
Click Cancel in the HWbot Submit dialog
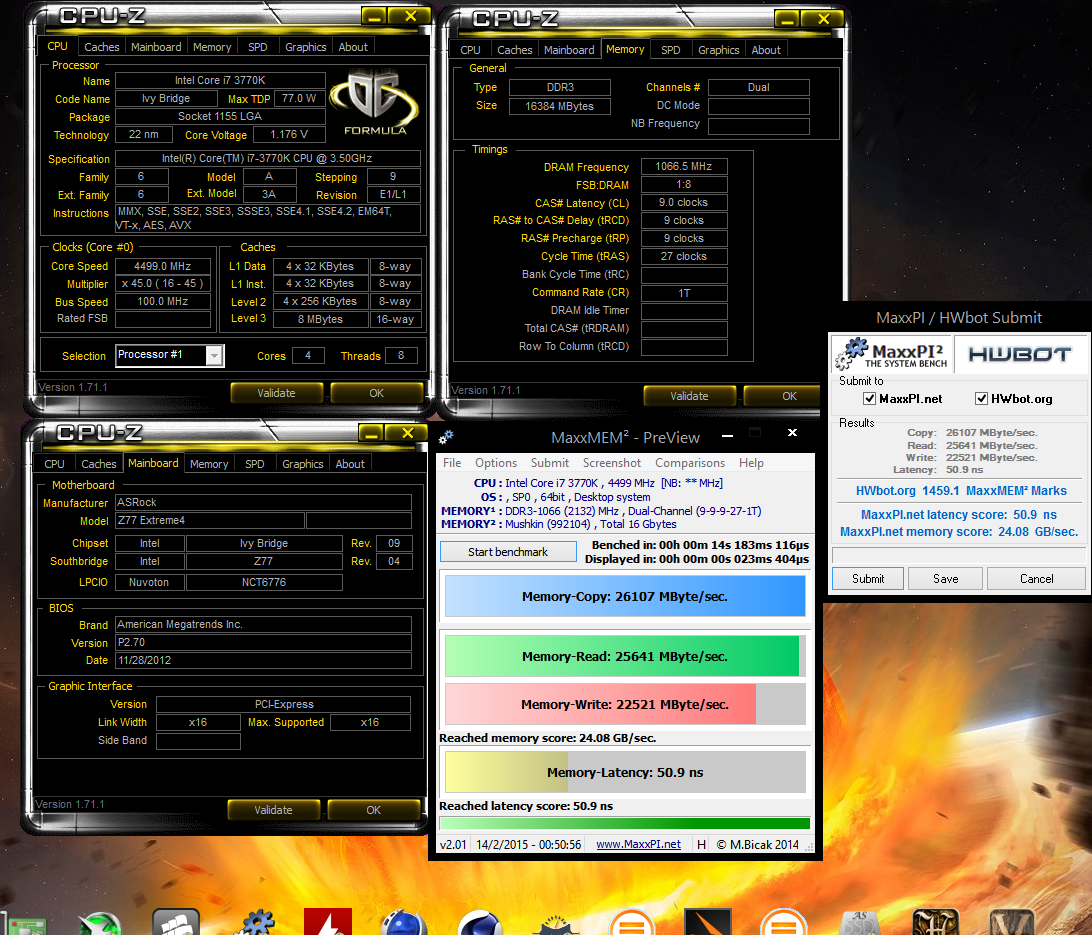1036,579
